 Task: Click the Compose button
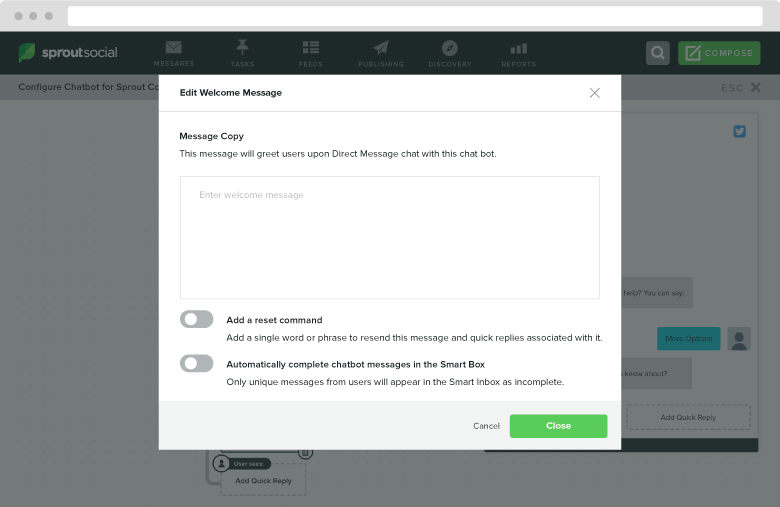click(x=719, y=53)
